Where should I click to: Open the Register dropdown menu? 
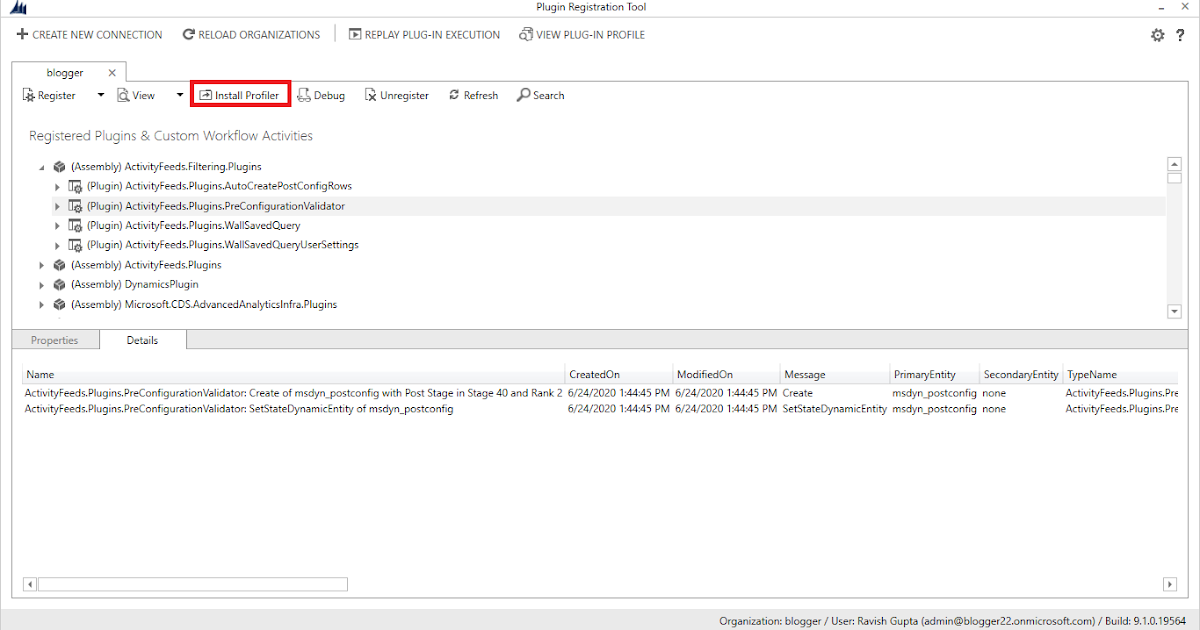[x=100, y=94]
